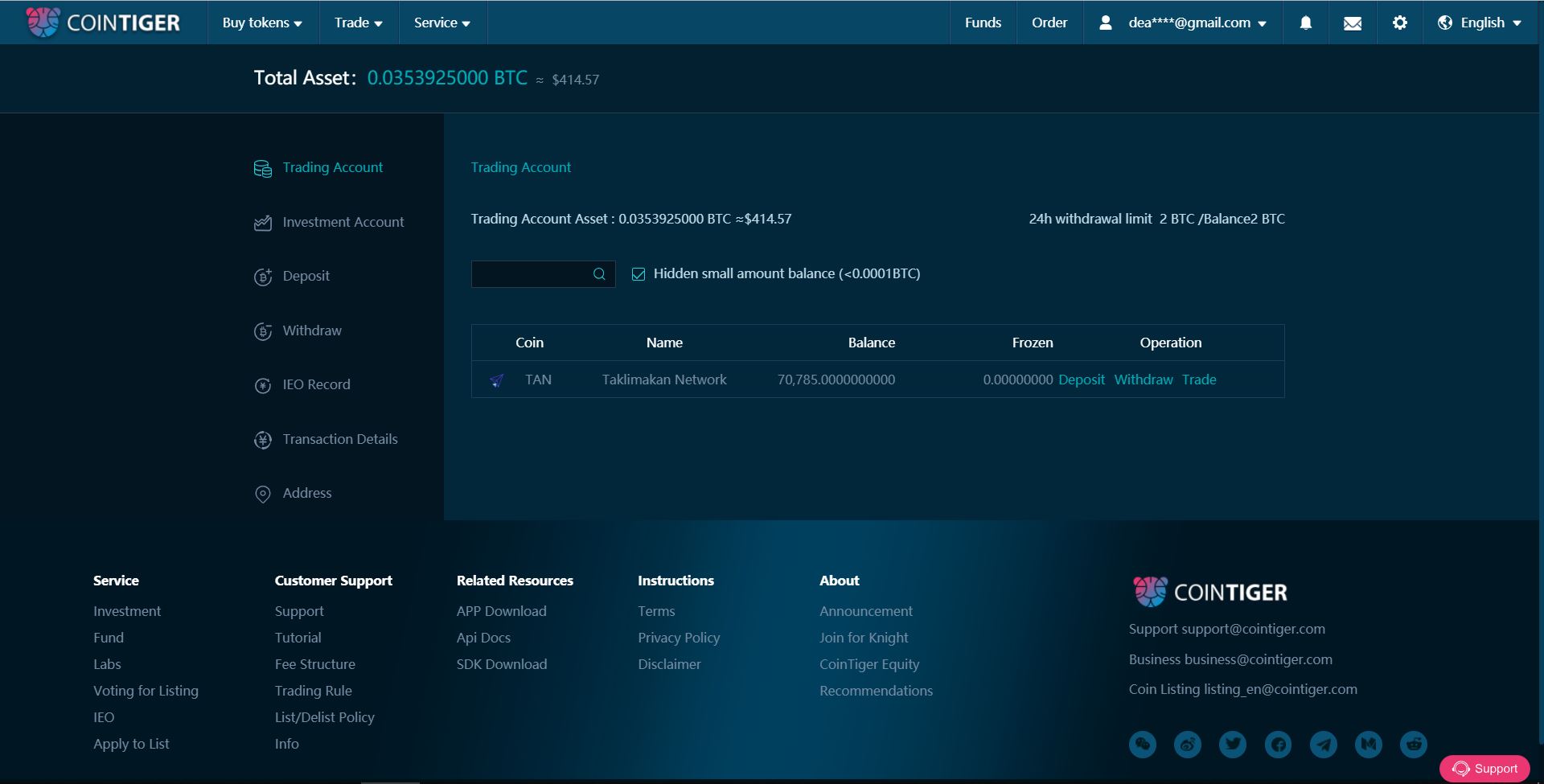The width and height of the screenshot is (1544, 784).
Task: Open Voting for Listing footer link
Action: [x=146, y=691]
